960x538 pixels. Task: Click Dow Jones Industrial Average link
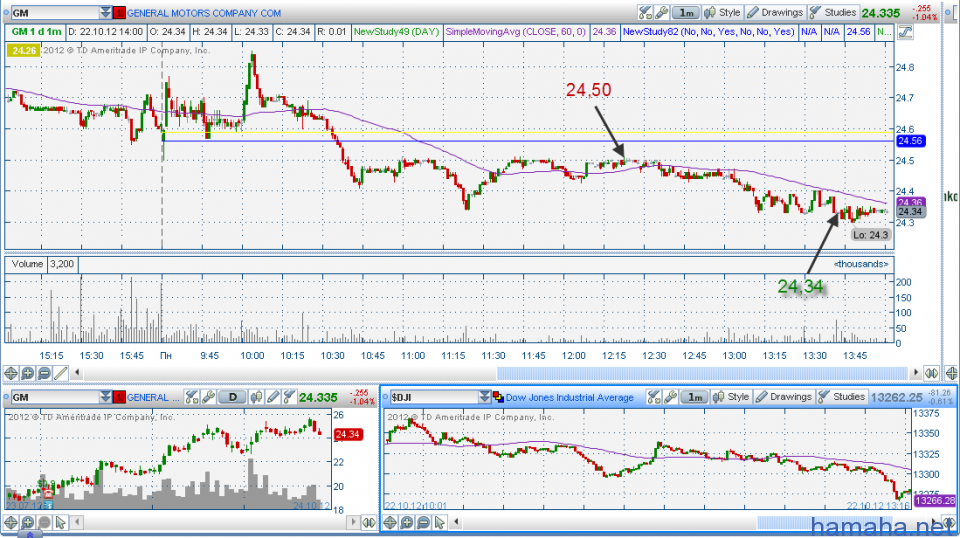(569, 398)
